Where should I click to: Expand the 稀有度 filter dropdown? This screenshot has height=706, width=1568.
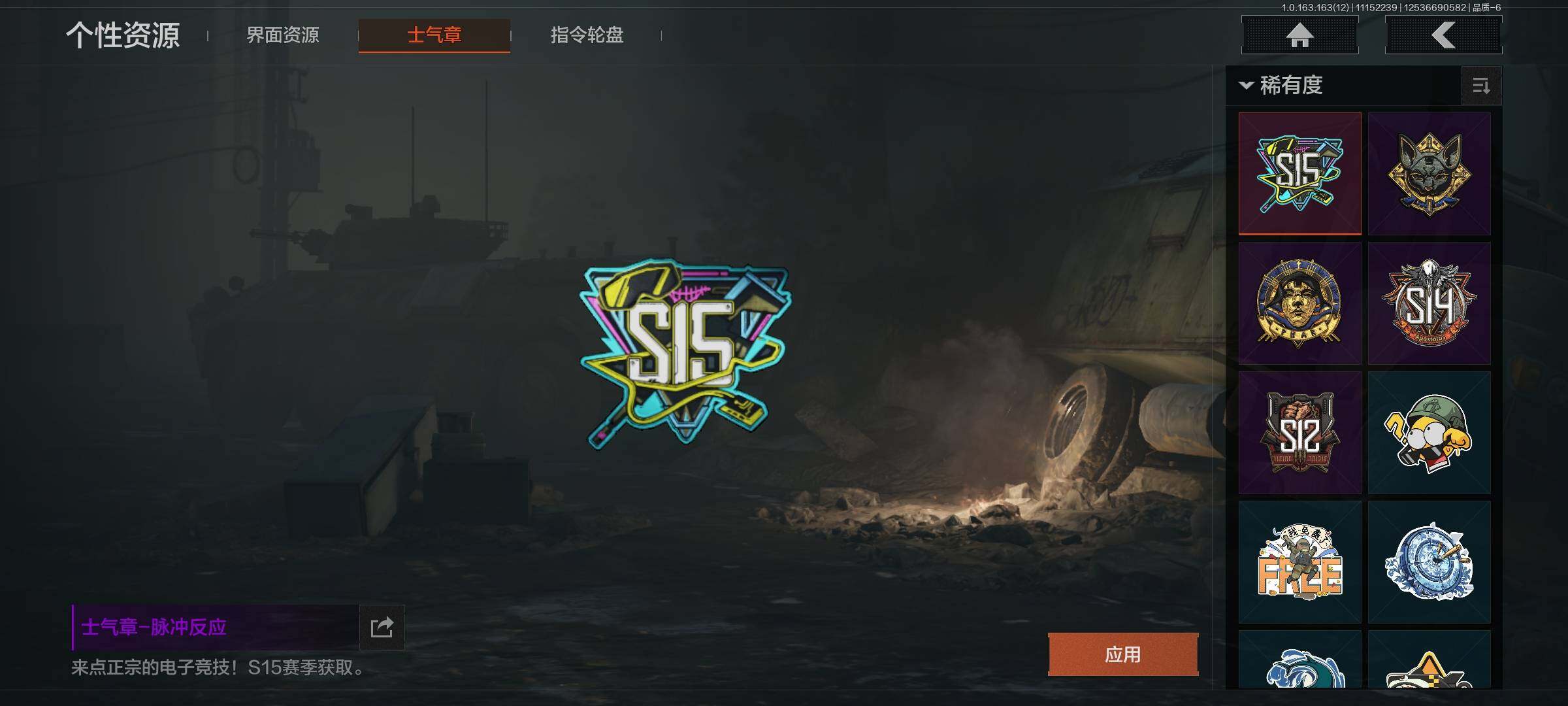click(x=1281, y=86)
